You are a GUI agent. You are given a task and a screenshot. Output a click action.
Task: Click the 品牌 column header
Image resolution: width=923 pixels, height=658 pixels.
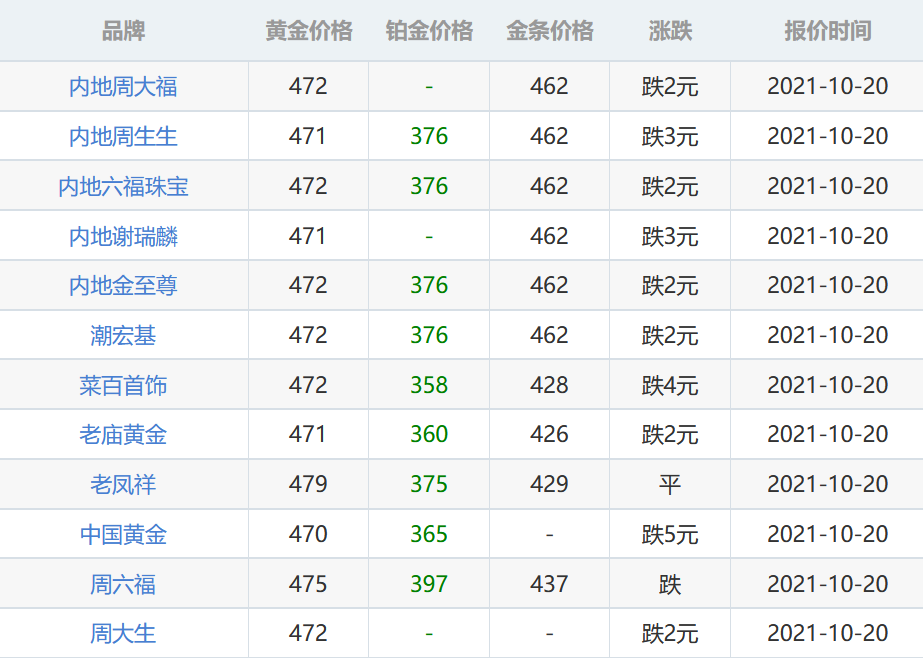pyautogui.click(x=124, y=31)
